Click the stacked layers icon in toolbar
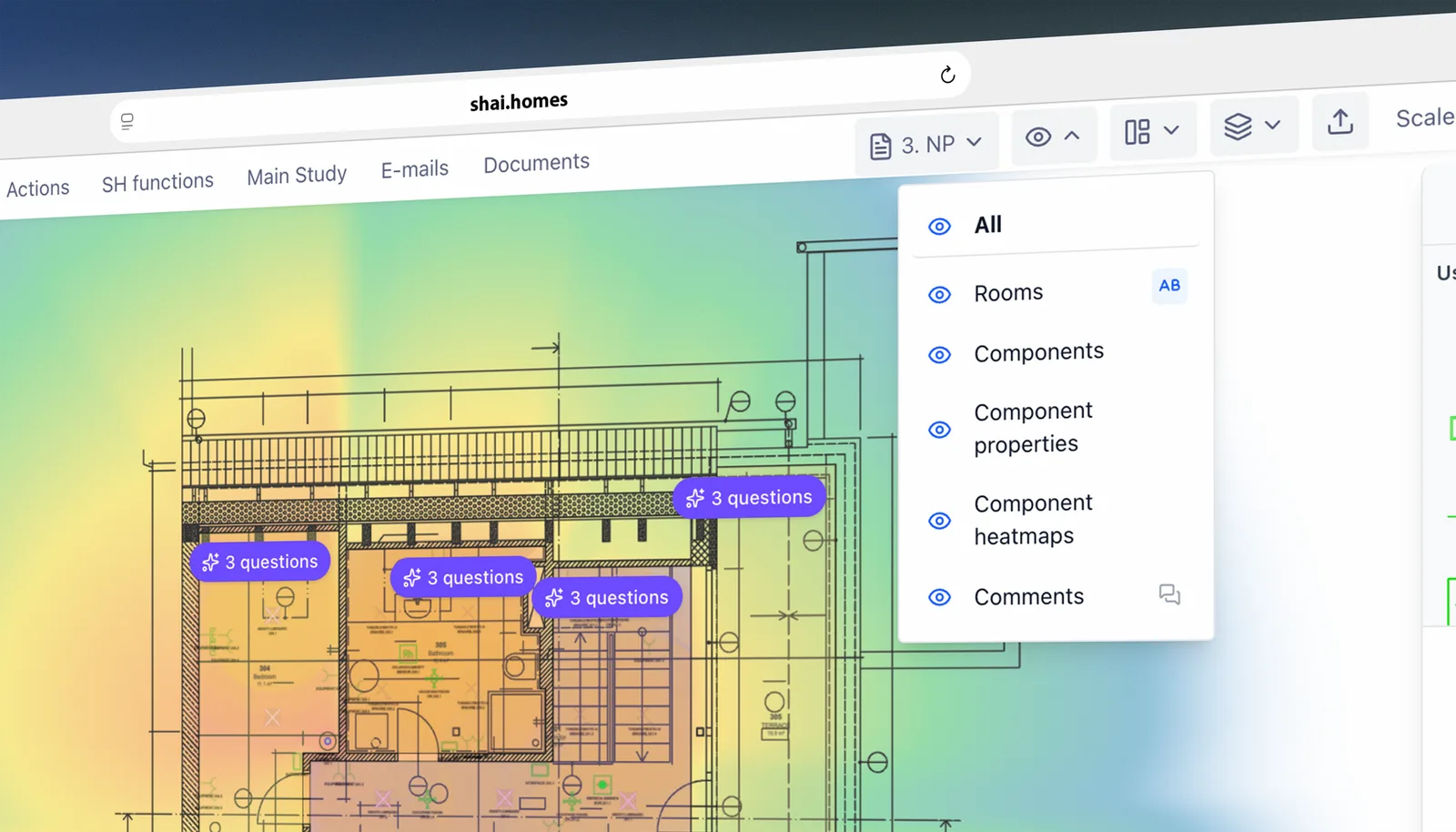This screenshot has height=832, width=1456. tap(1238, 127)
